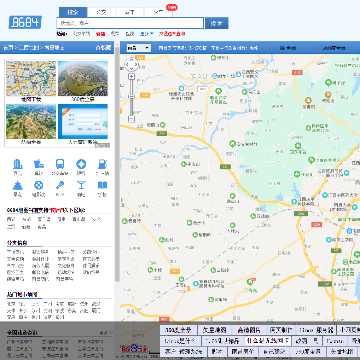The width and height of the screenshot is (360, 360).
Task: Select the dining category icon
Action: (x=39, y=164)
